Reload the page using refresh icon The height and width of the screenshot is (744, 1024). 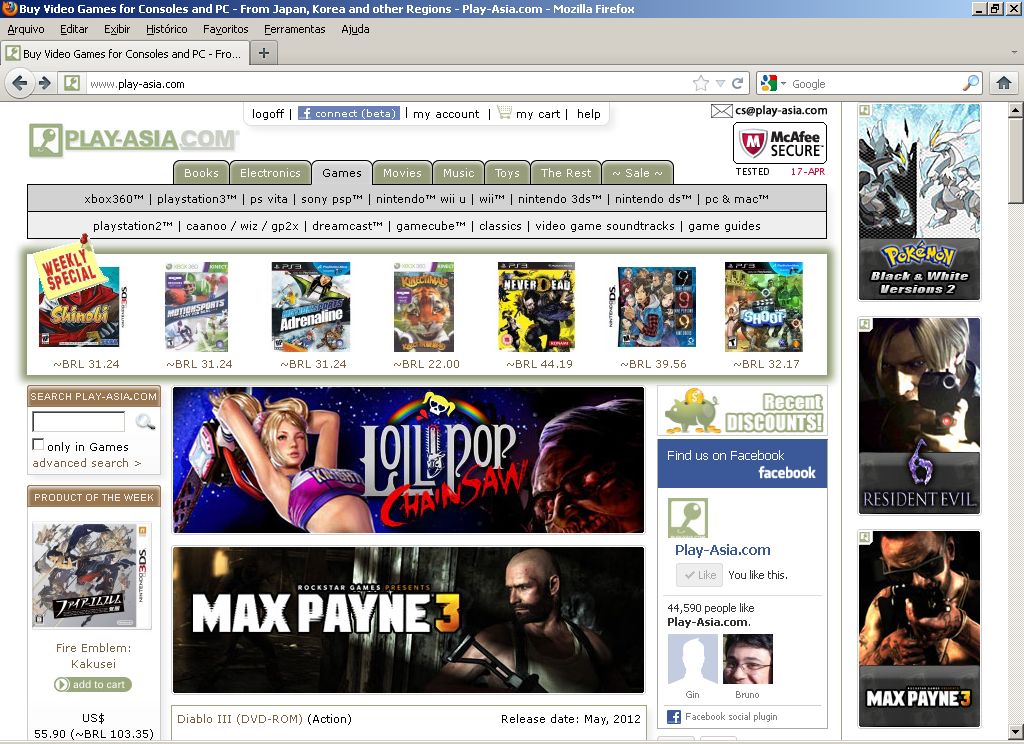click(x=738, y=84)
